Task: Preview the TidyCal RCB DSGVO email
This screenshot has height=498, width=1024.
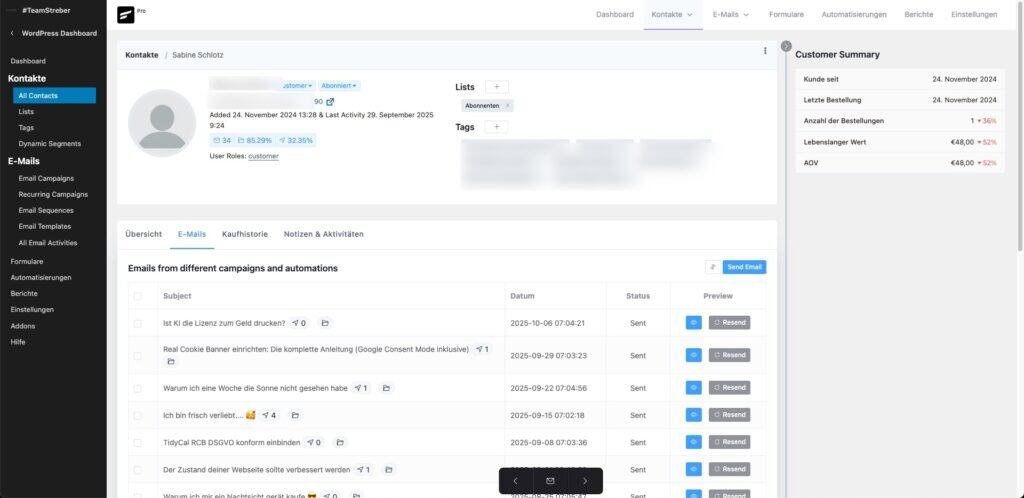Action: click(694, 443)
